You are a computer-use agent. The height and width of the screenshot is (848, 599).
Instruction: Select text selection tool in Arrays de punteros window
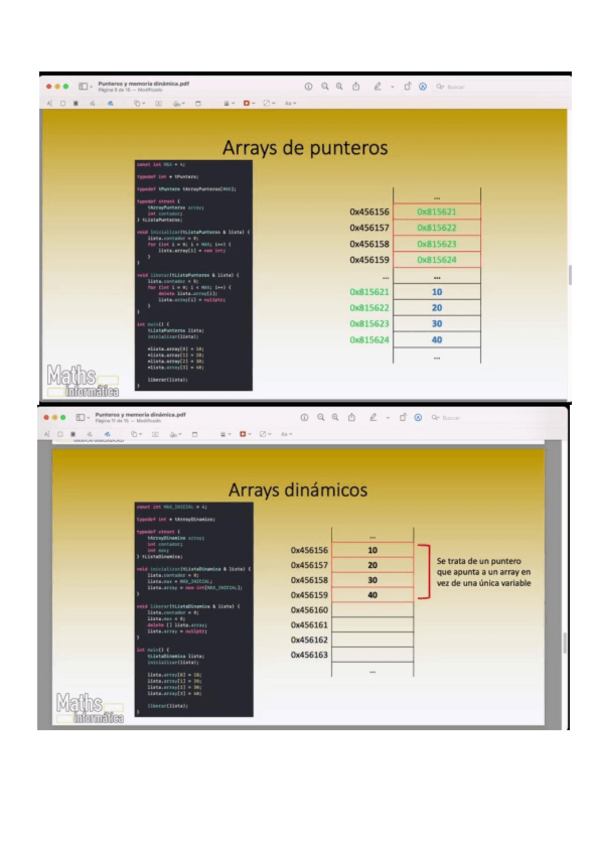click(50, 103)
